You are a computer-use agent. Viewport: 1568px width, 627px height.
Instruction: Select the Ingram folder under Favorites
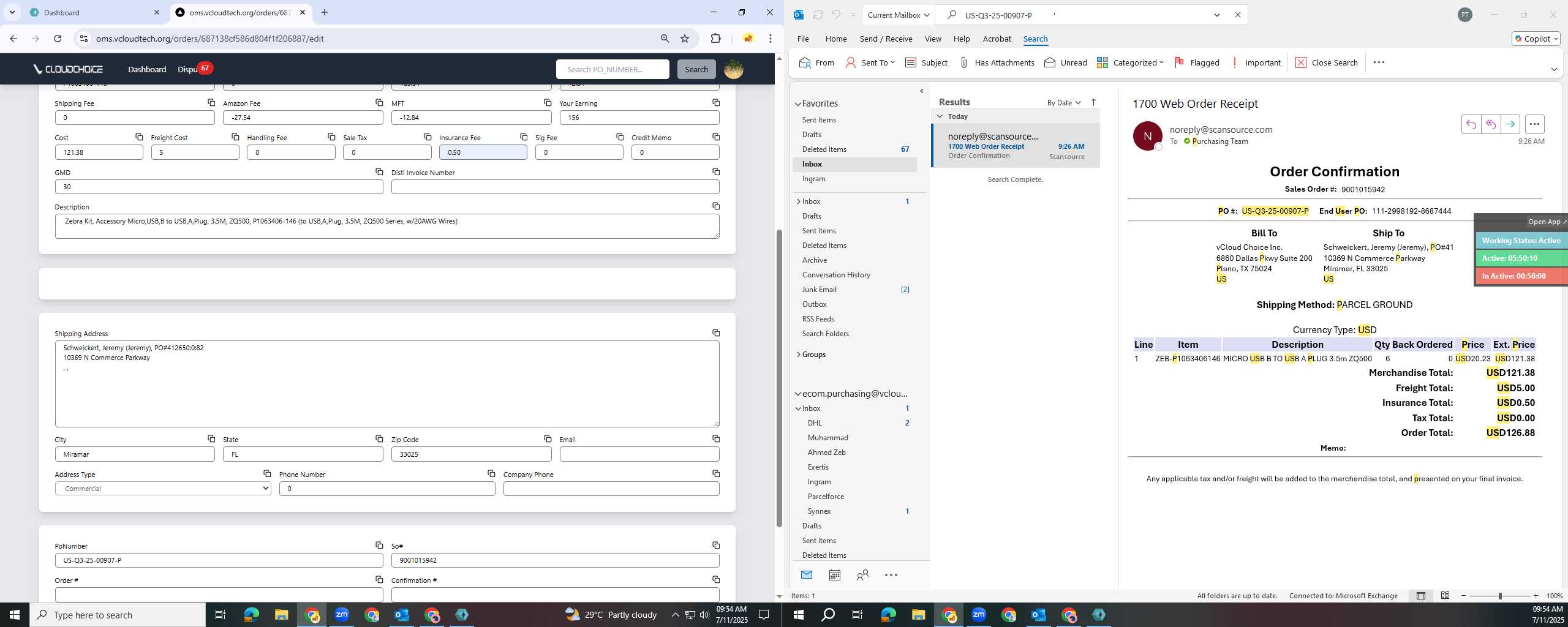click(813, 179)
